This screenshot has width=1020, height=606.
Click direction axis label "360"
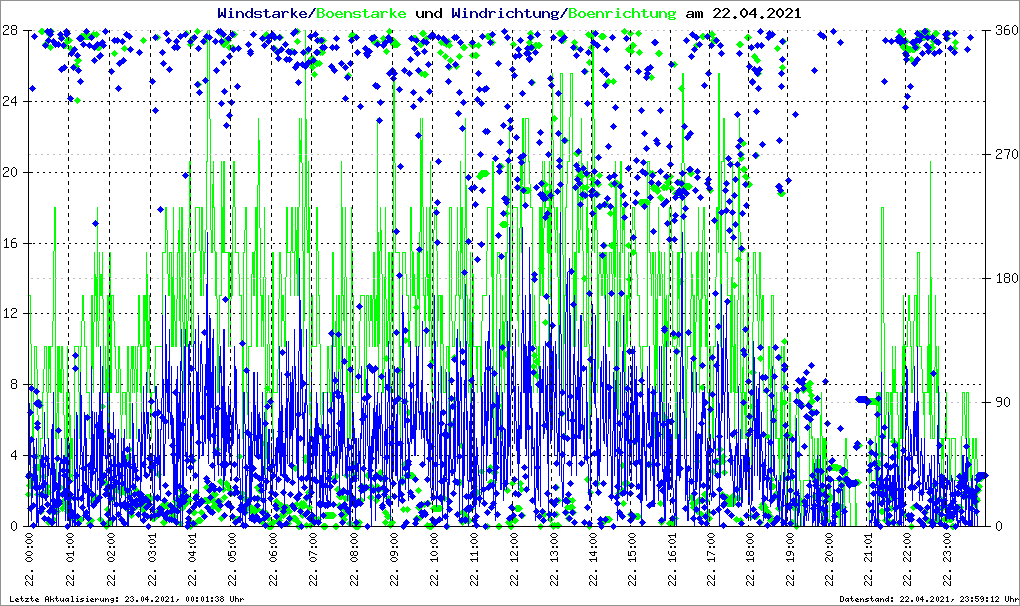[1006, 30]
